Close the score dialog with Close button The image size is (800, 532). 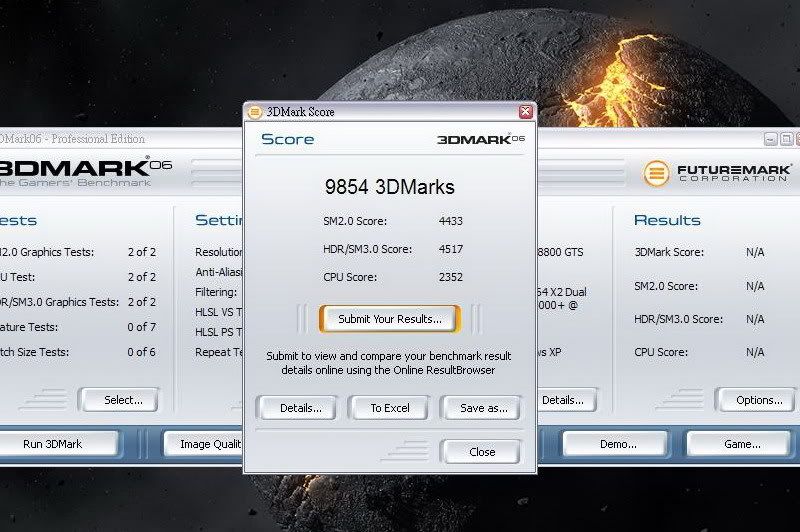click(x=482, y=452)
